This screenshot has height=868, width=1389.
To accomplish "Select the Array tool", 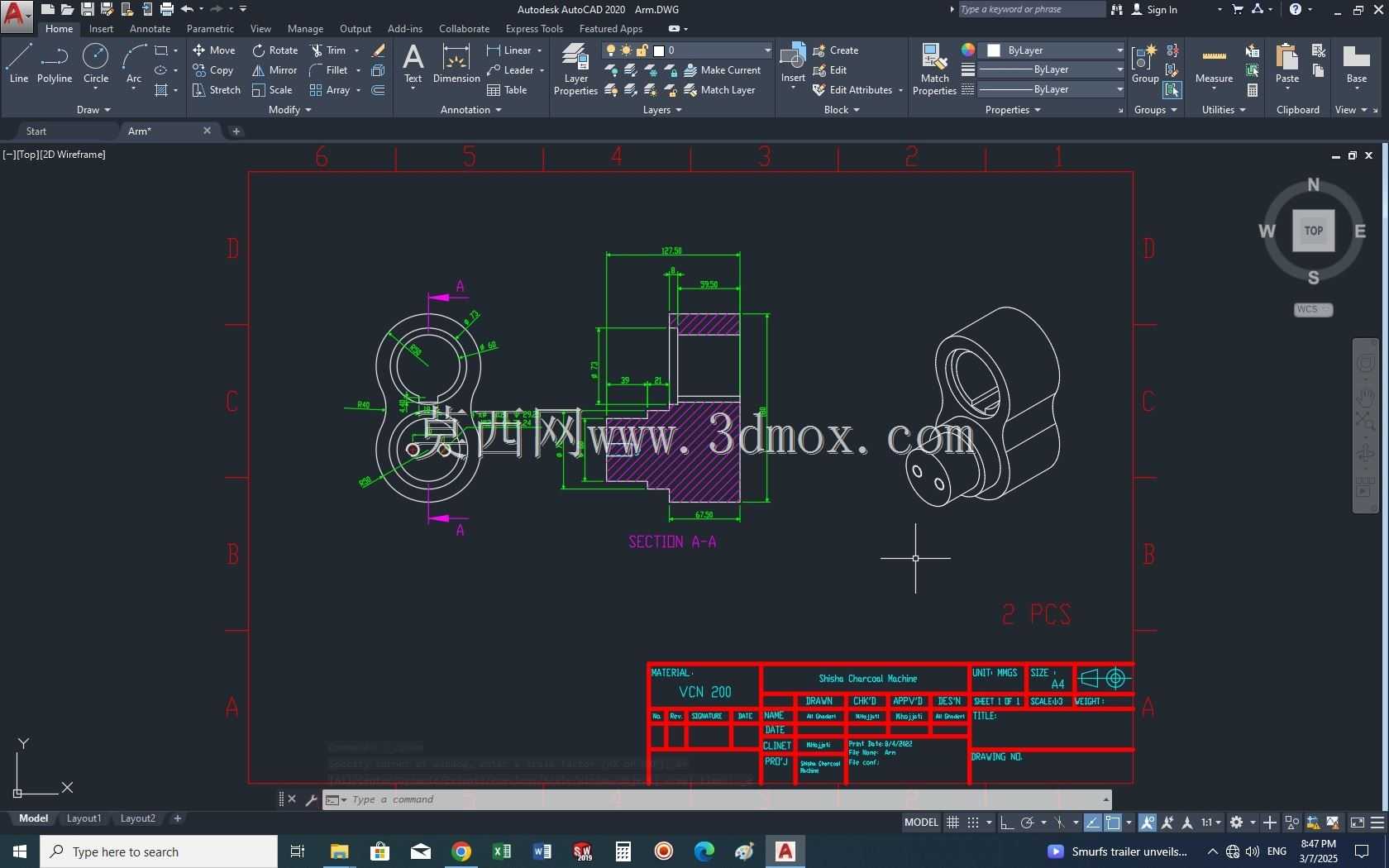I will pyautogui.click(x=330, y=90).
